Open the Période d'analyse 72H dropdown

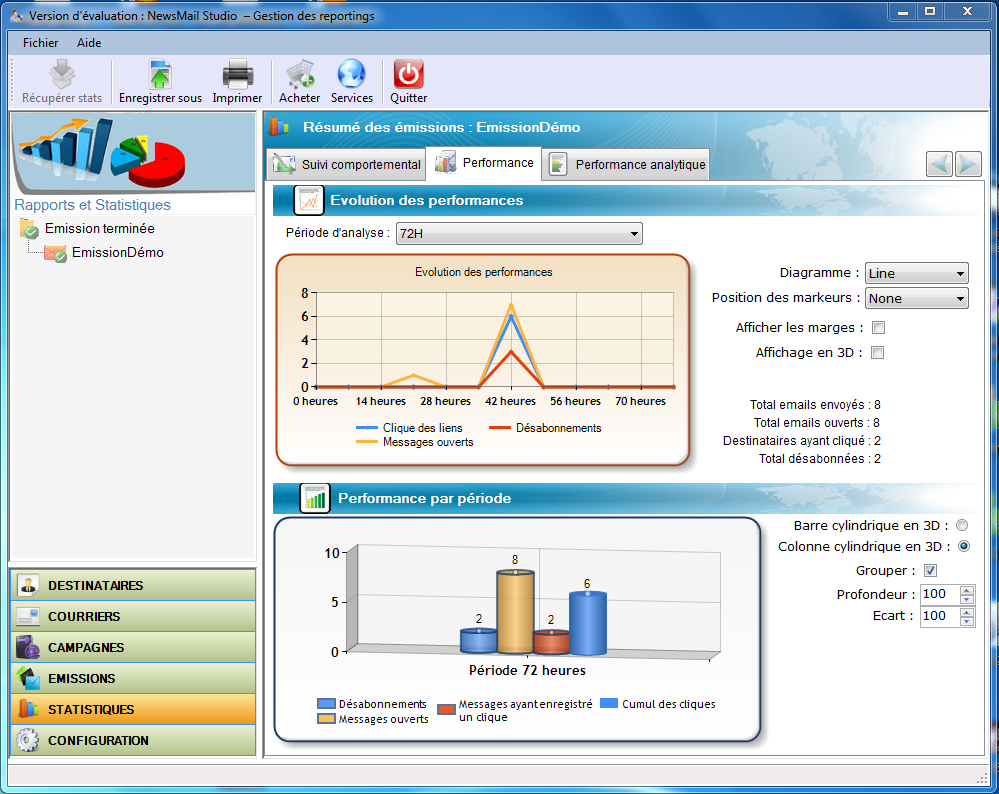point(519,233)
